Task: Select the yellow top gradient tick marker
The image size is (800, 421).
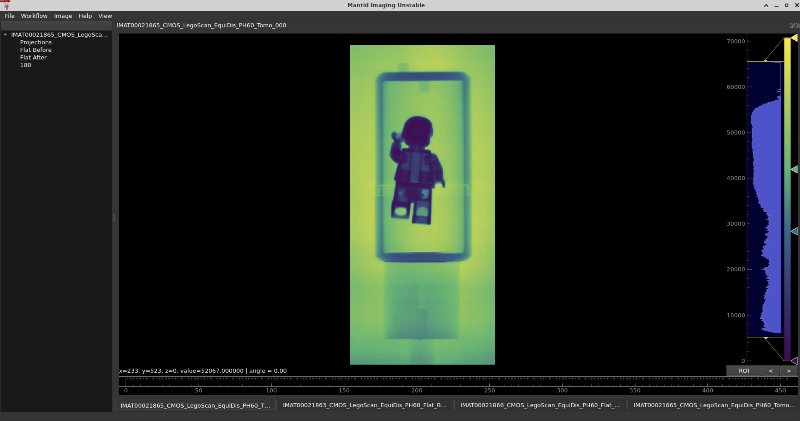Action: point(794,38)
